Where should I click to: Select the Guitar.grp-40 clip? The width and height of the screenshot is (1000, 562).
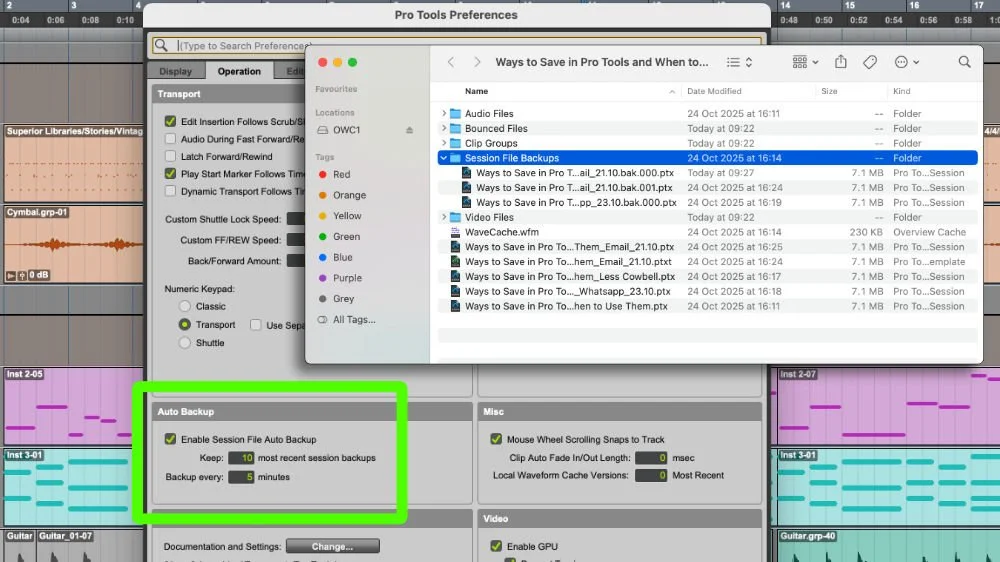888,546
